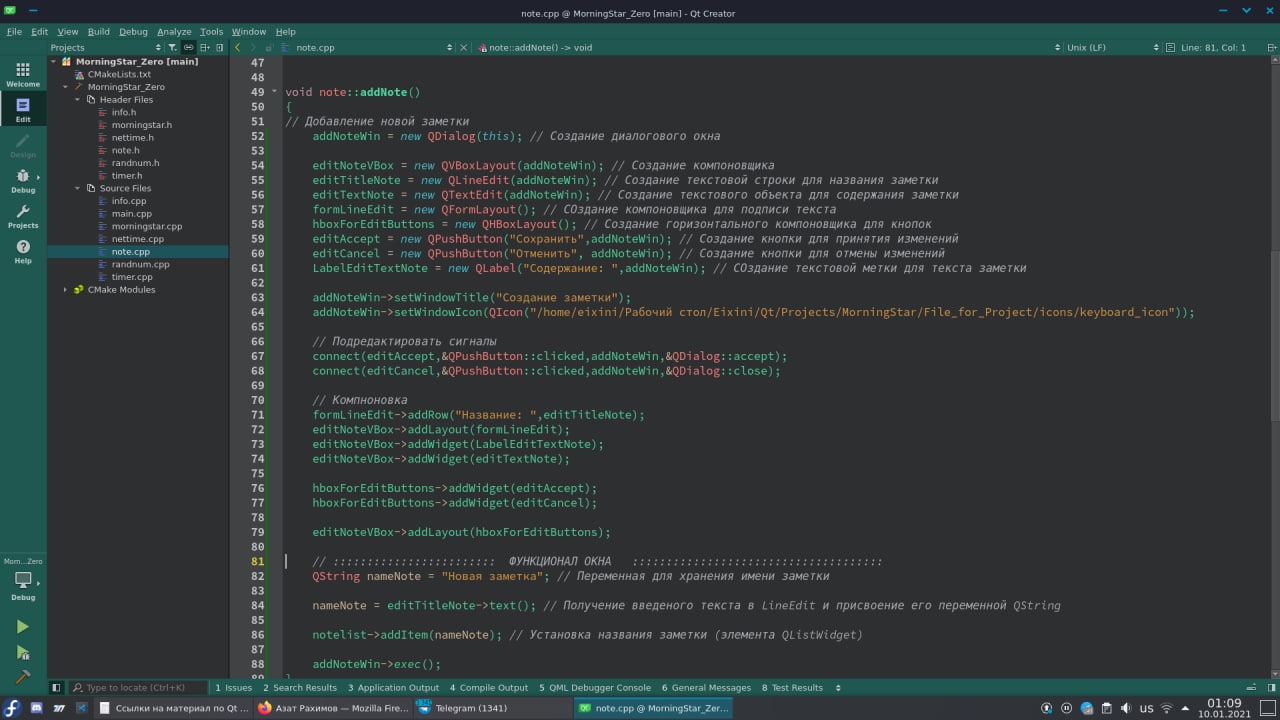Open the Tools menu
The height and width of the screenshot is (720, 1280).
211,32
